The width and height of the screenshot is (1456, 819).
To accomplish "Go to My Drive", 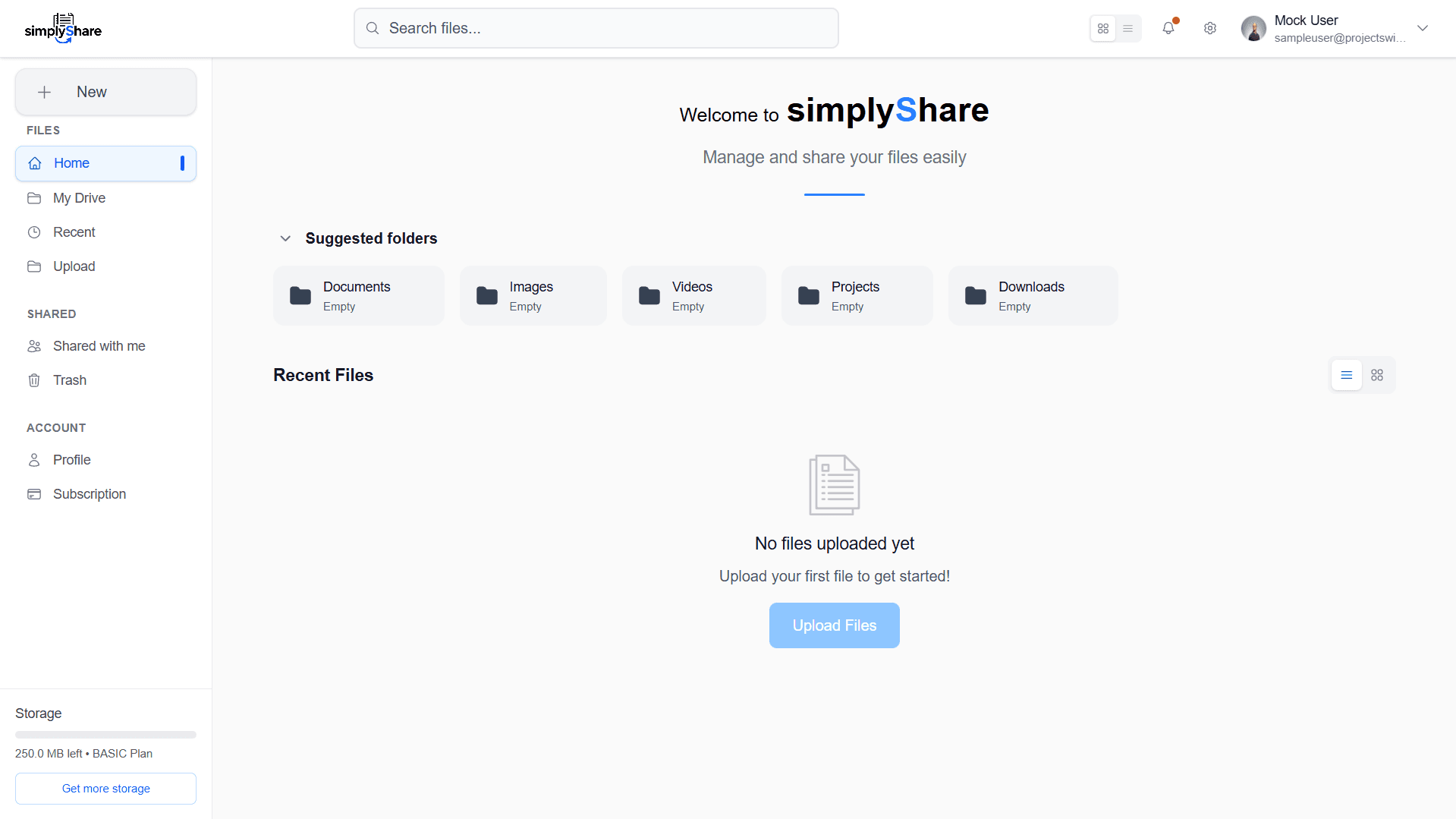I will [79, 198].
